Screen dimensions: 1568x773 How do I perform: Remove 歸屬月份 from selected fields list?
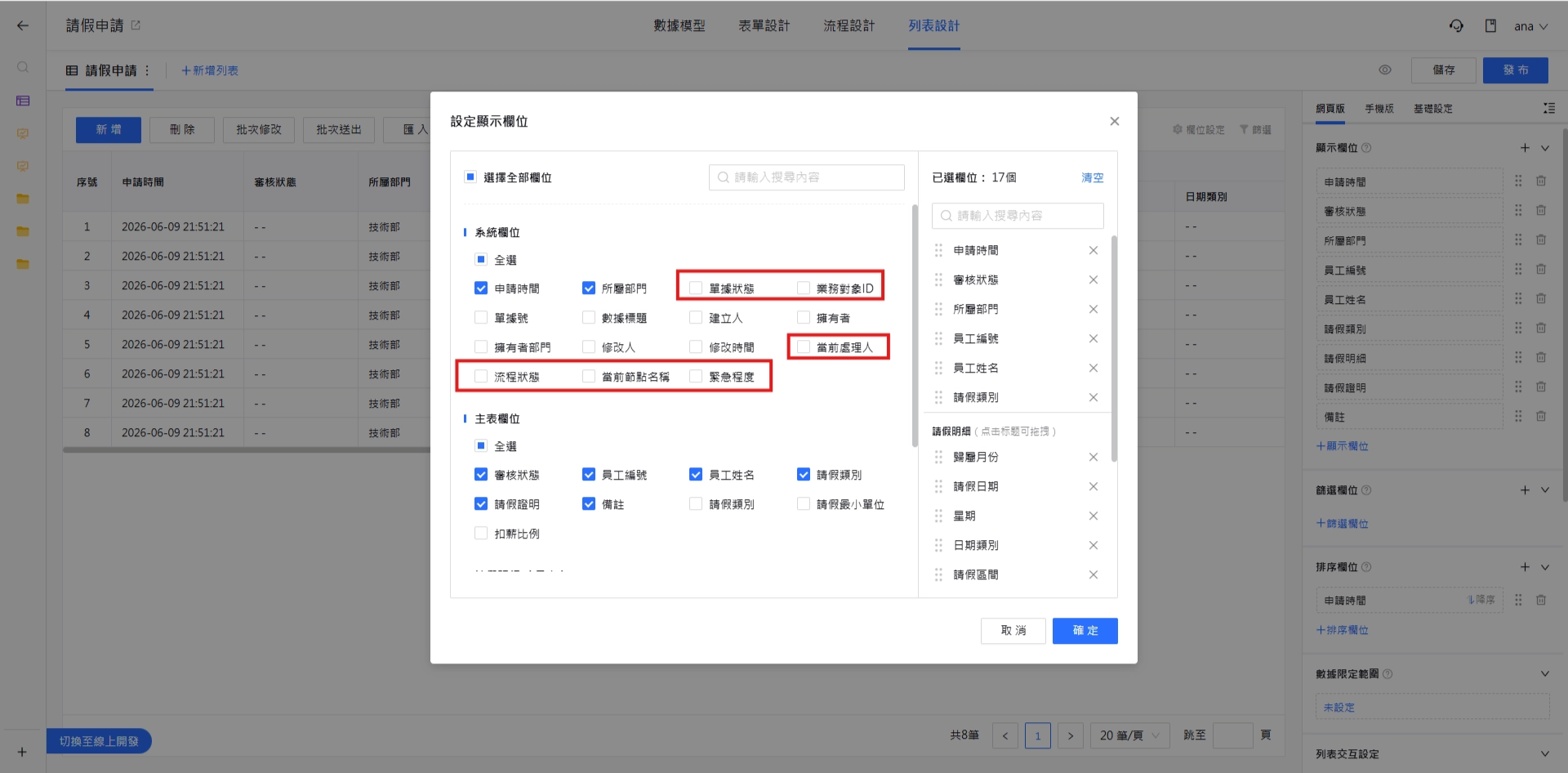pos(1093,457)
